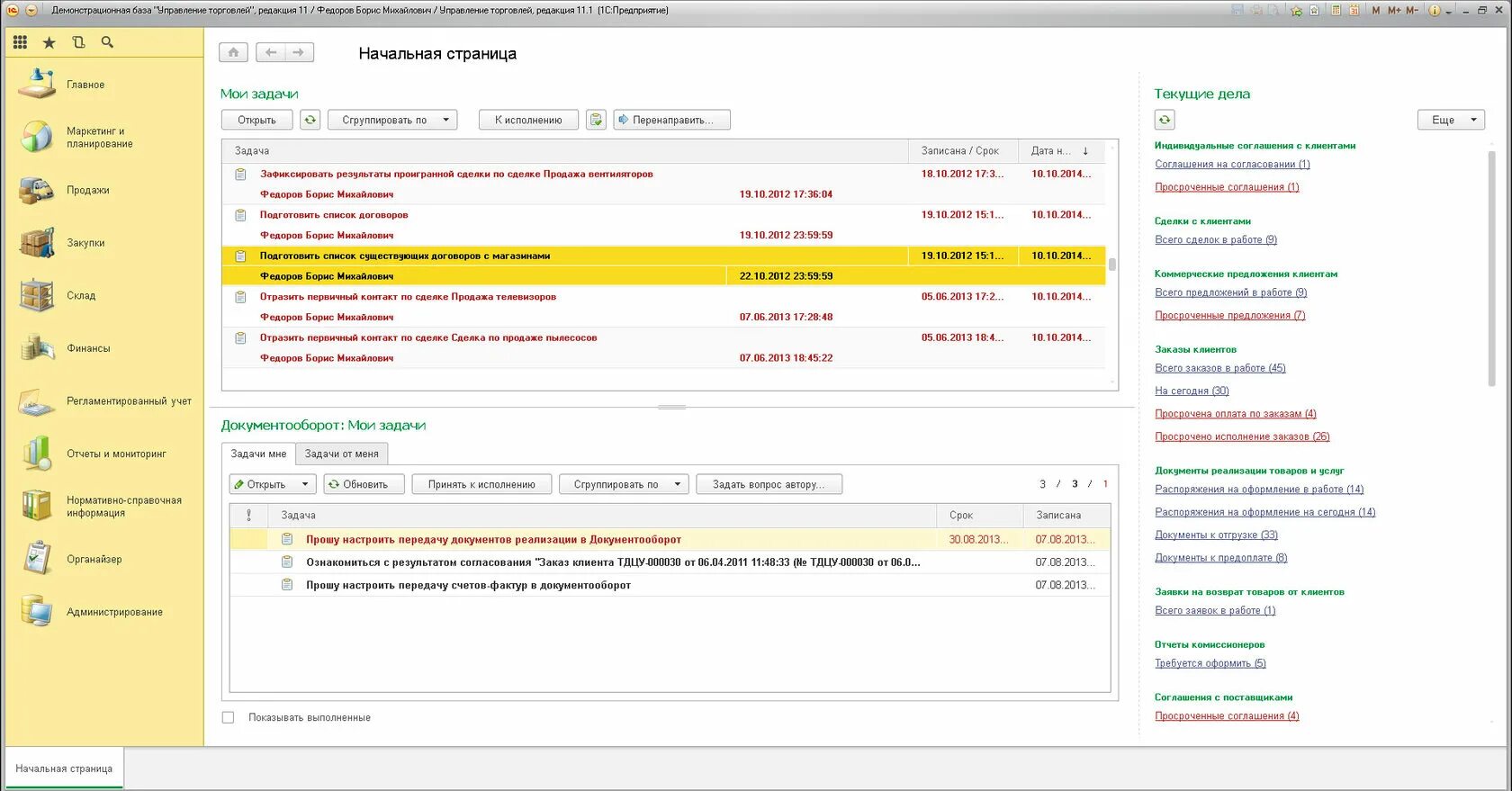Screen dimensions: 1512x791
Task: Open the Открыть dropdown arrow in Документооборот
Action: [x=305, y=484]
